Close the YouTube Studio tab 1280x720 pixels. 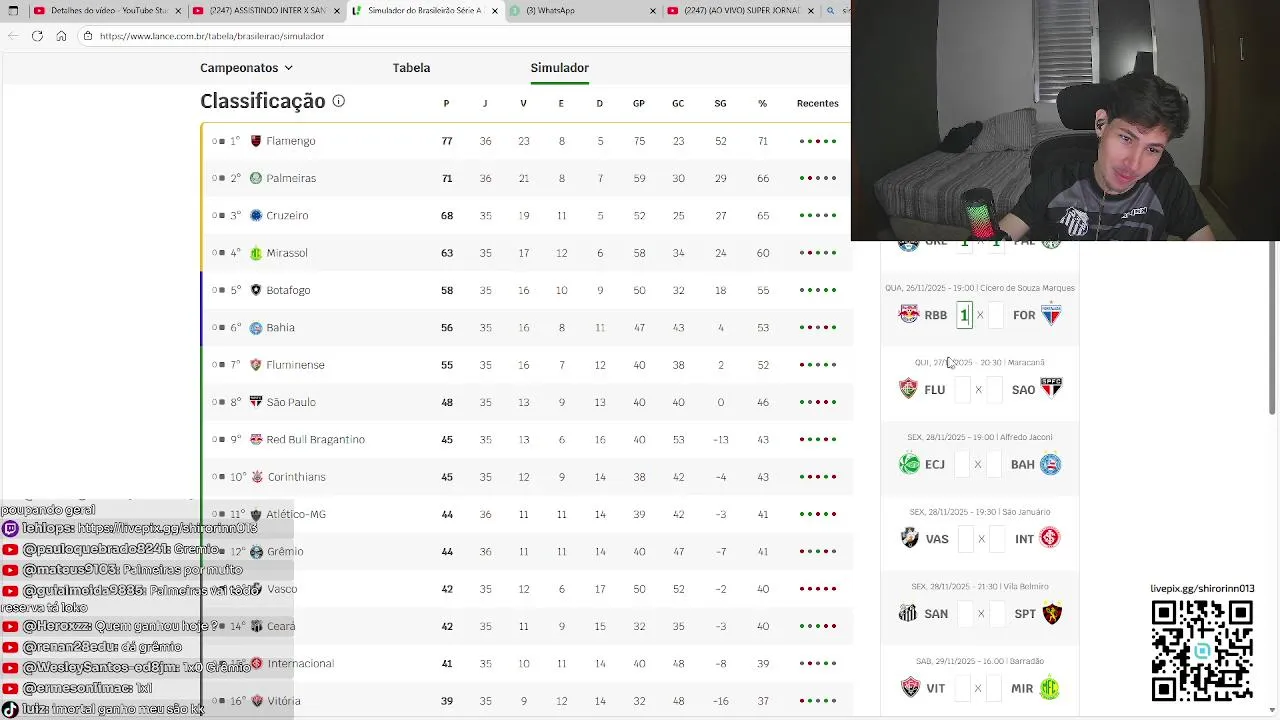(x=177, y=10)
